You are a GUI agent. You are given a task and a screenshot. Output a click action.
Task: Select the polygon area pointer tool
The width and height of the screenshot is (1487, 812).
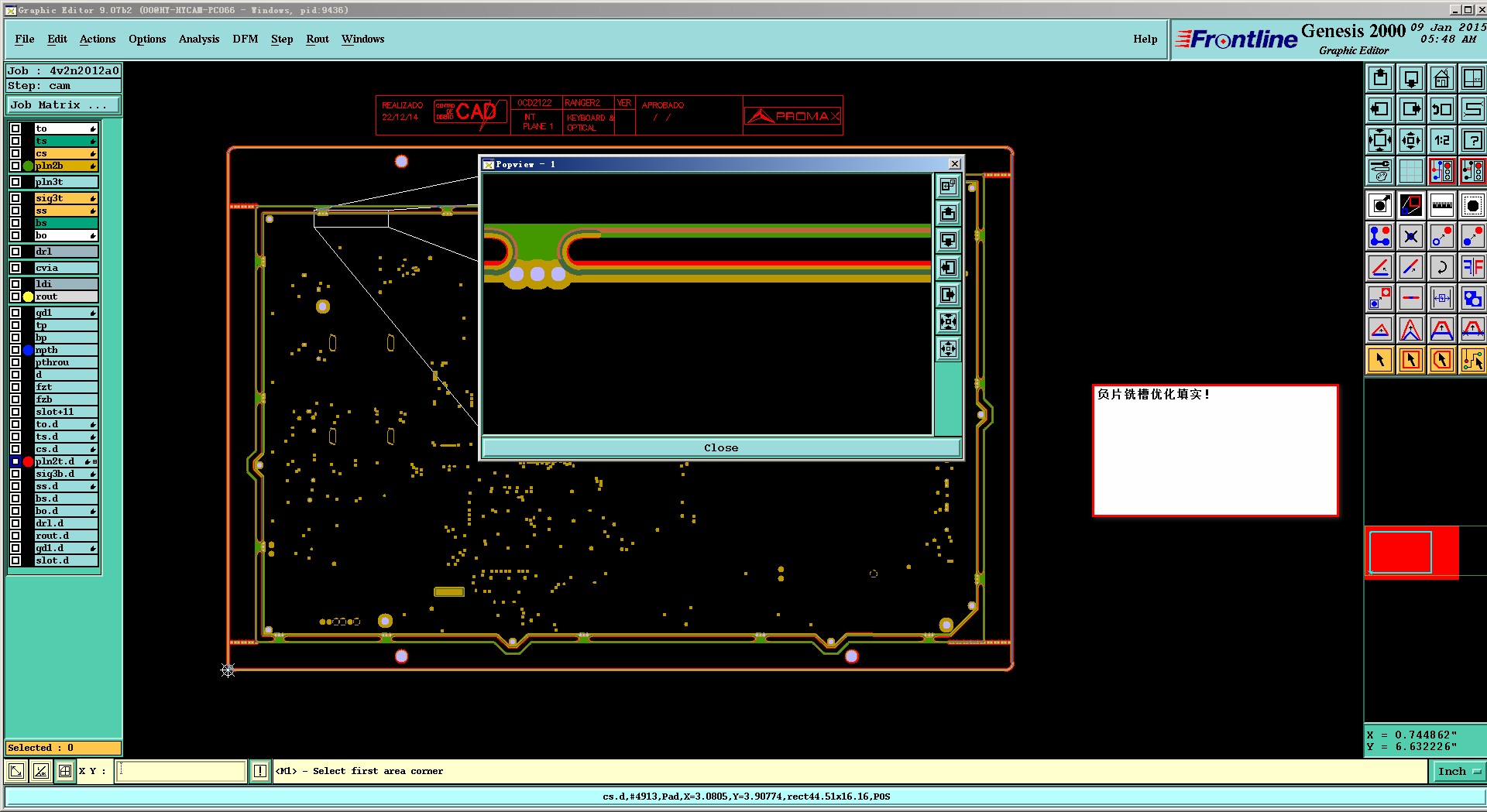tap(1442, 360)
